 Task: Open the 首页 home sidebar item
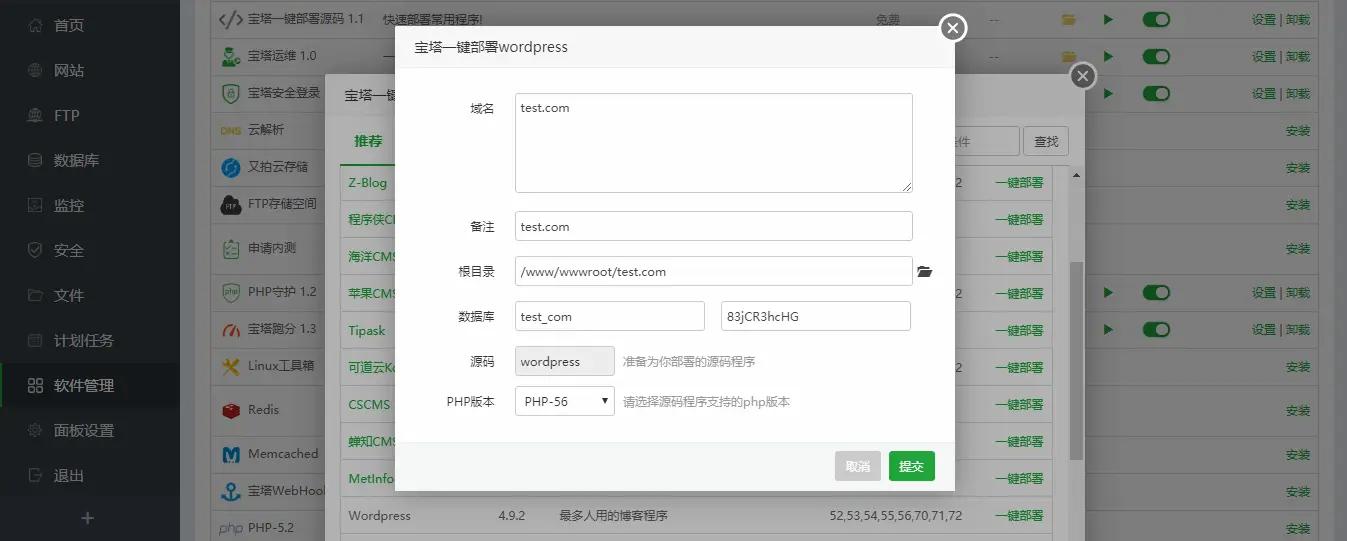(68, 25)
